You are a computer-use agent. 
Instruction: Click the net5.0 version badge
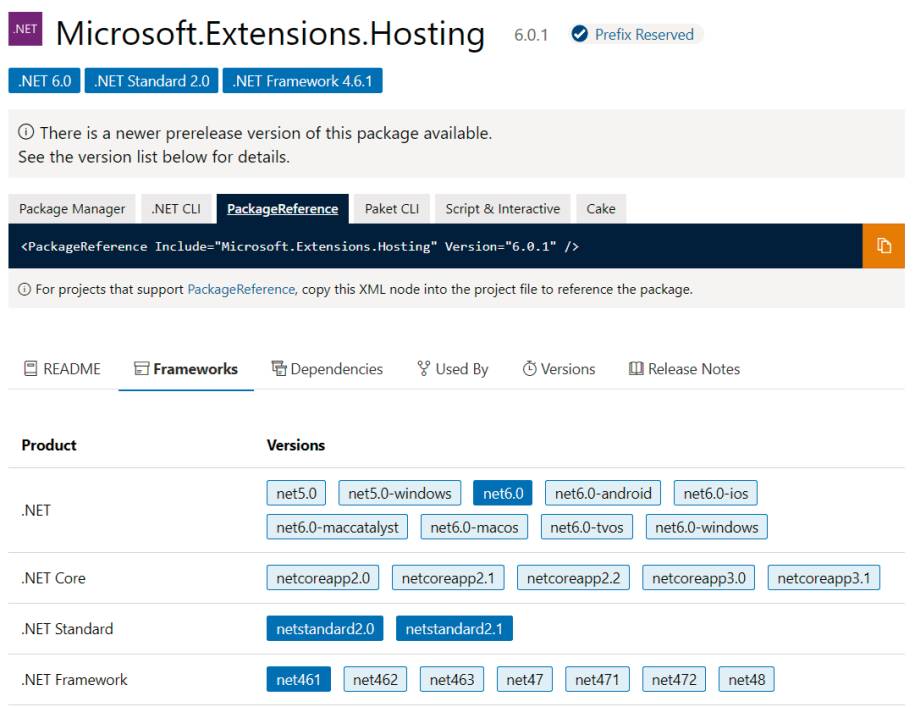pyautogui.click(x=296, y=494)
